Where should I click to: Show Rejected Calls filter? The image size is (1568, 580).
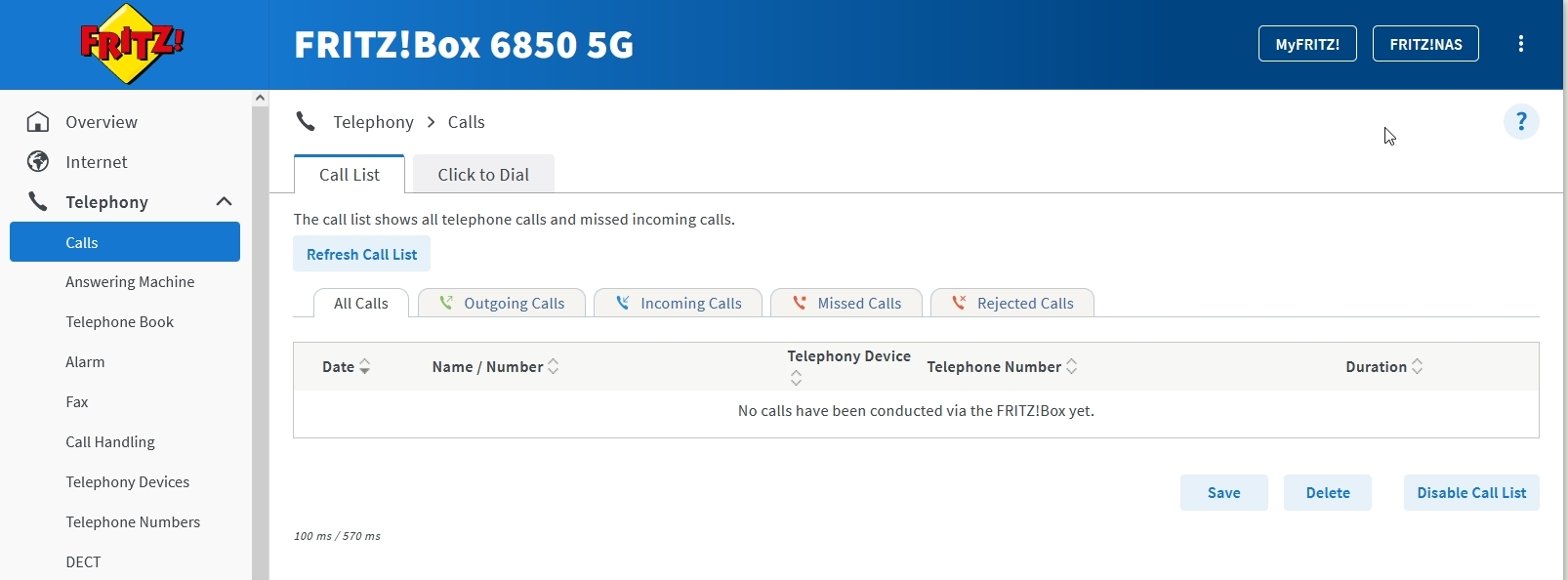click(1011, 303)
